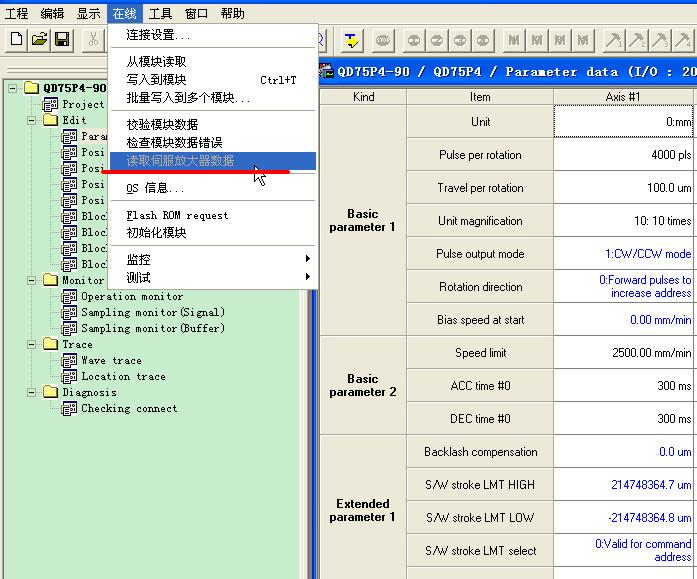Image resolution: width=697 pixels, height=579 pixels.
Task: Click the New file toolbar icon
Action: pyautogui.click(x=16, y=40)
